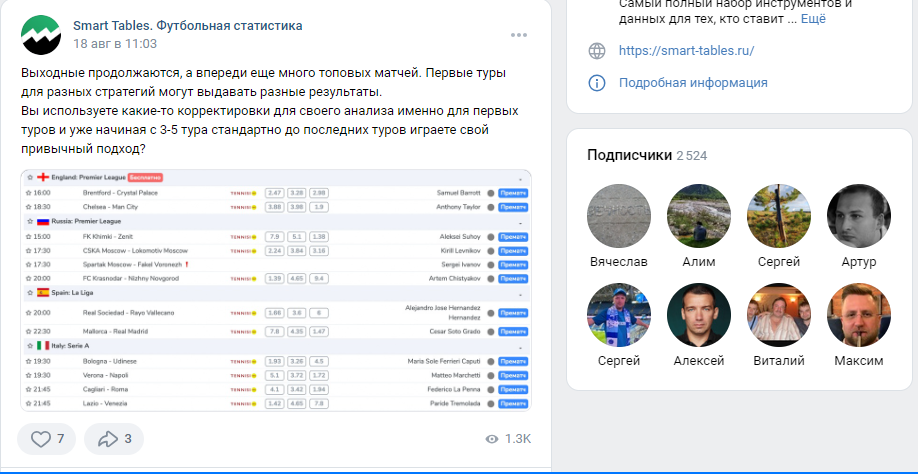918x474 pixels.
Task: Open subscriber Виталий's profile avatar
Action: (x=779, y=315)
